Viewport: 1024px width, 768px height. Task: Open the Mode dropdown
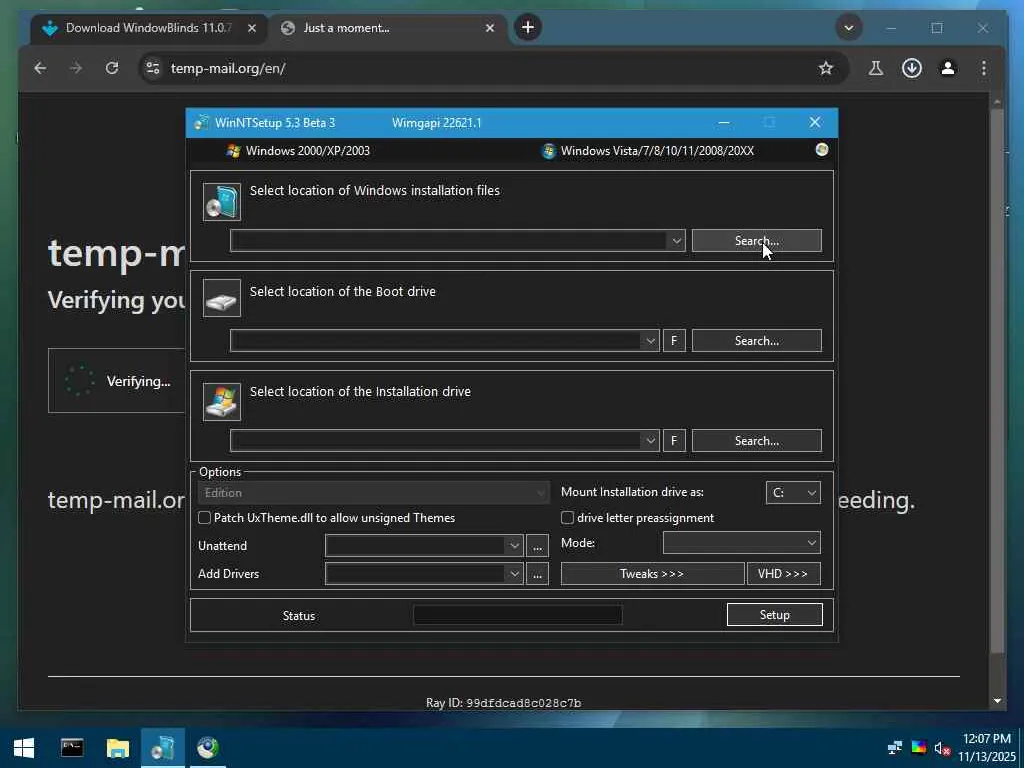point(741,543)
